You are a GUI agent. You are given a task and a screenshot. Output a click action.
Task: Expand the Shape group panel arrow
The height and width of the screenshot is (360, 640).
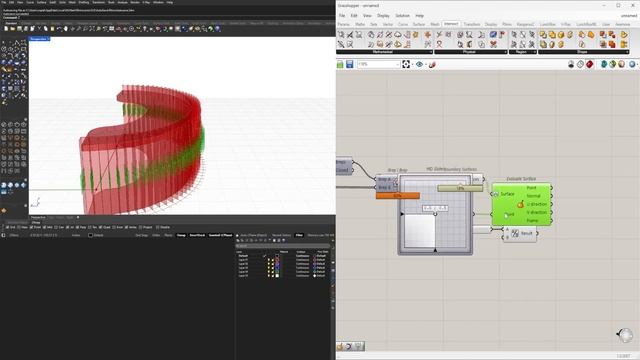click(x=627, y=52)
